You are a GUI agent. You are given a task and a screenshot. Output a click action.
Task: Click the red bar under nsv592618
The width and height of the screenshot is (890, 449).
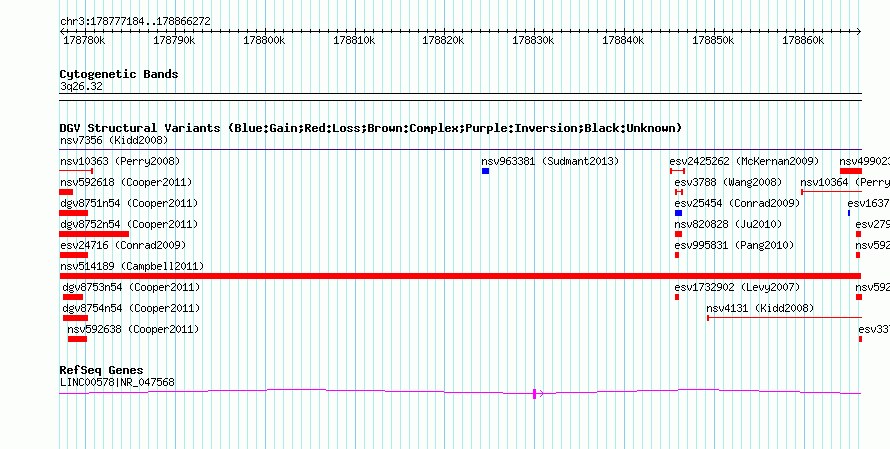tap(66, 192)
